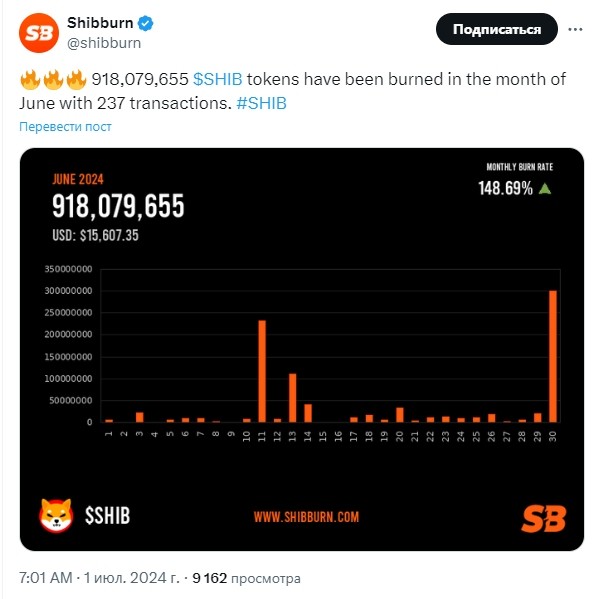Open the @shibburn handle
This screenshot has height=599, width=601.
point(103,43)
